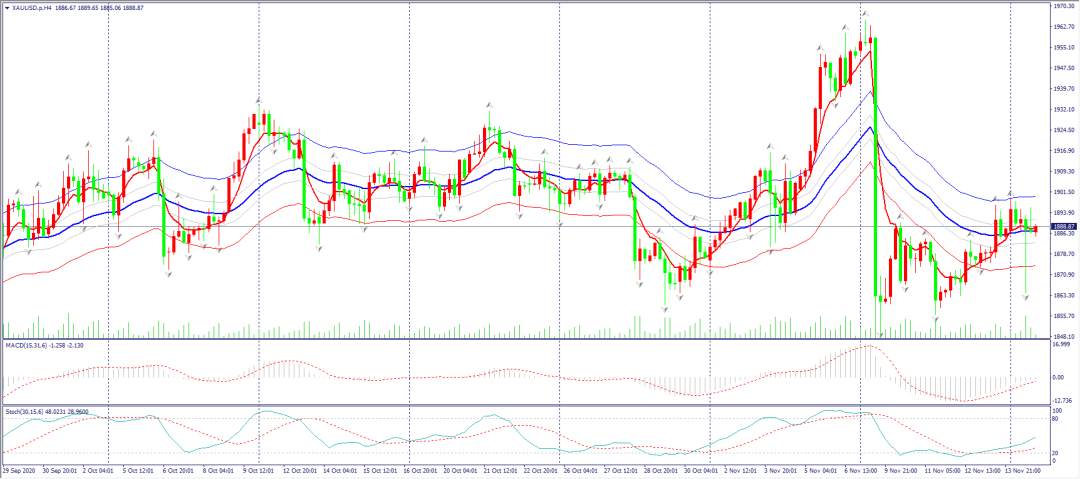Click the 1955.10 price axis label
Screen dimensions: 1080x479
(x=1065, y=48)
